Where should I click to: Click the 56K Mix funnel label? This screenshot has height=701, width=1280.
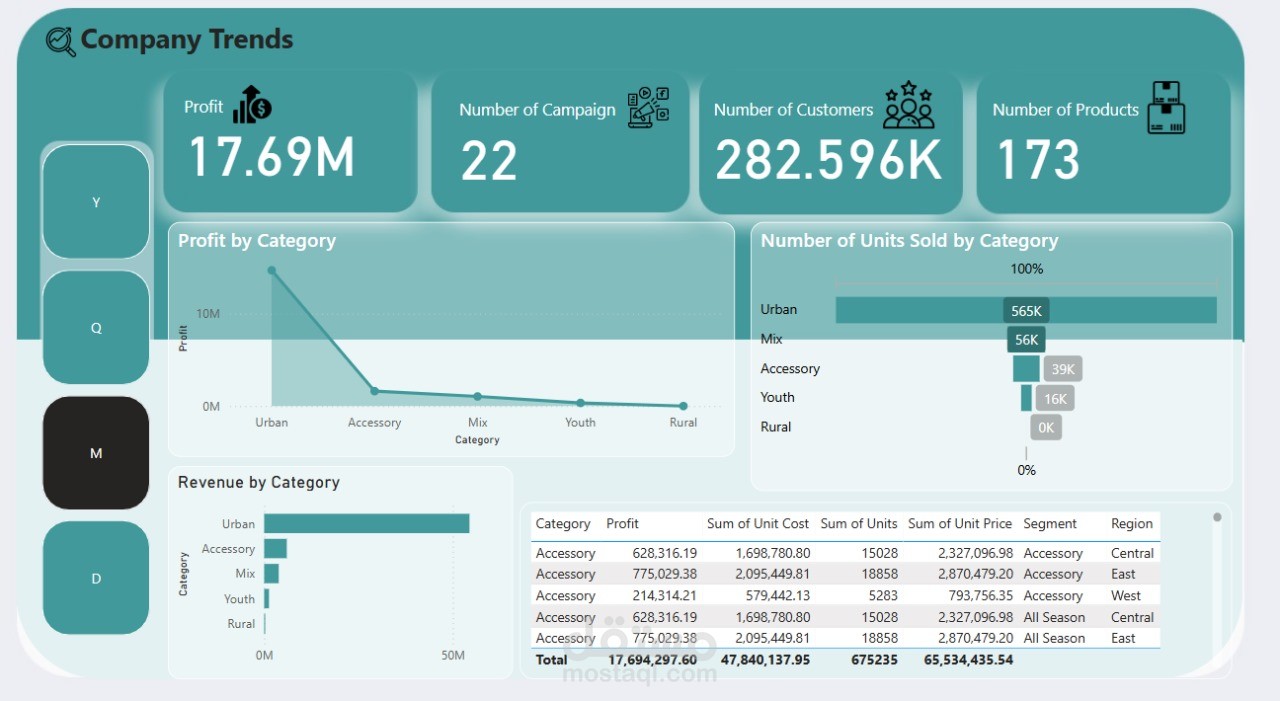(1026, 339)
